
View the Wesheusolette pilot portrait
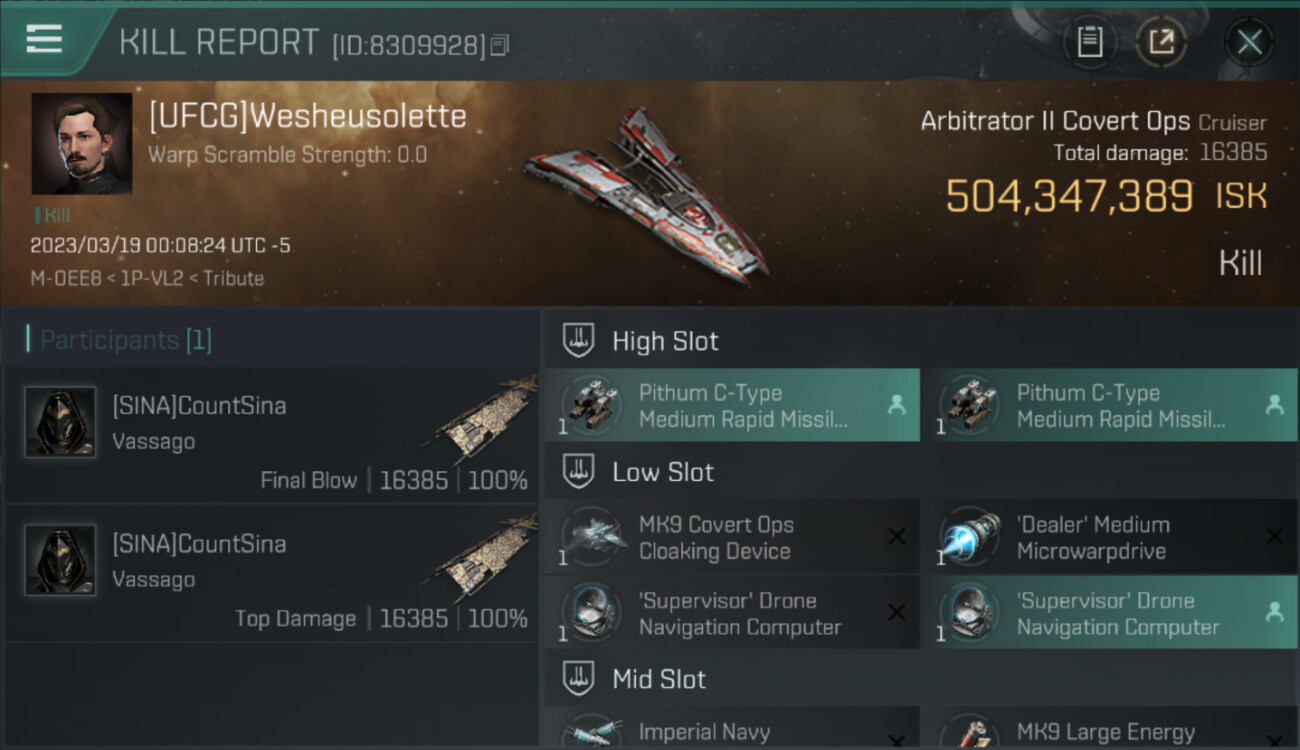82,144
